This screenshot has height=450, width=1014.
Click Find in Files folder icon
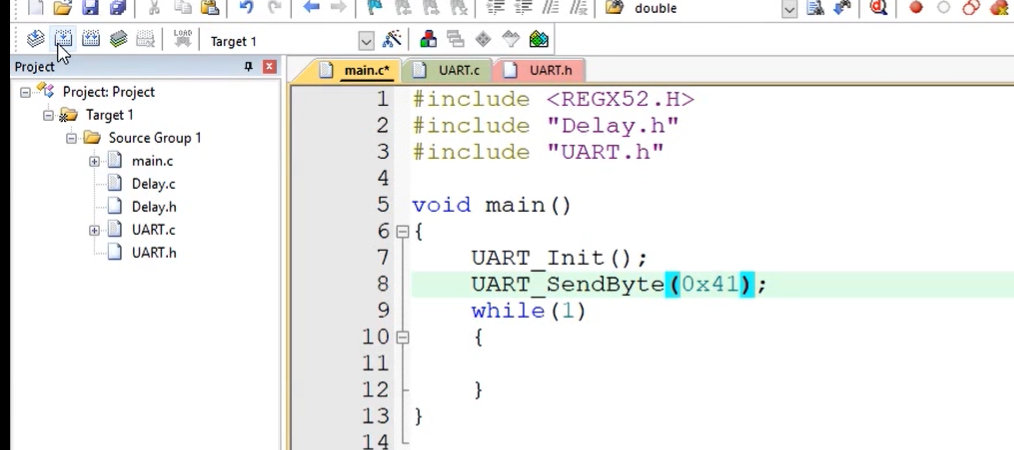[614, 7]
